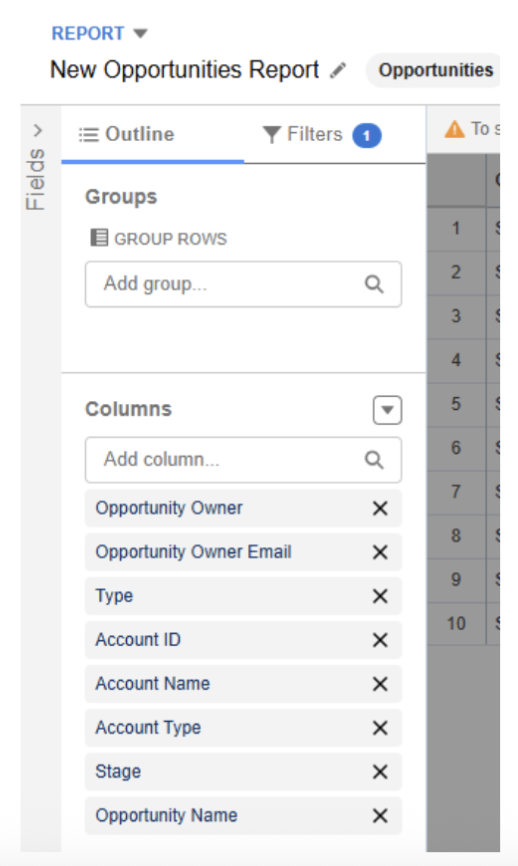The height and width of the screenshot is (866, 518).
Task: Remove the Stage column
Action: tap(380, 772)
